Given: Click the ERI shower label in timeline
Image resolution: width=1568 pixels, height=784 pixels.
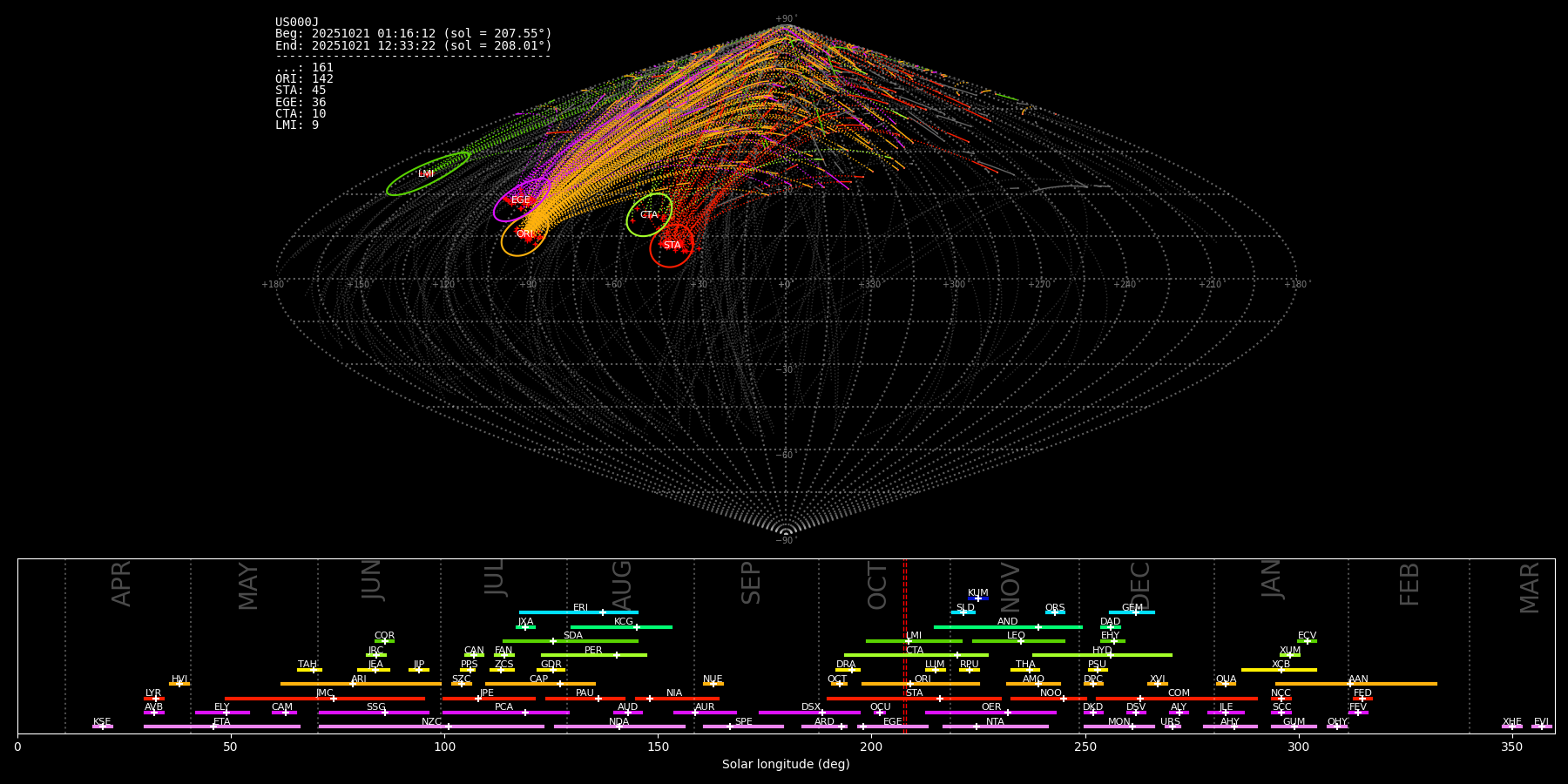Looking at the screenshot, I should [x=581, y=608].
